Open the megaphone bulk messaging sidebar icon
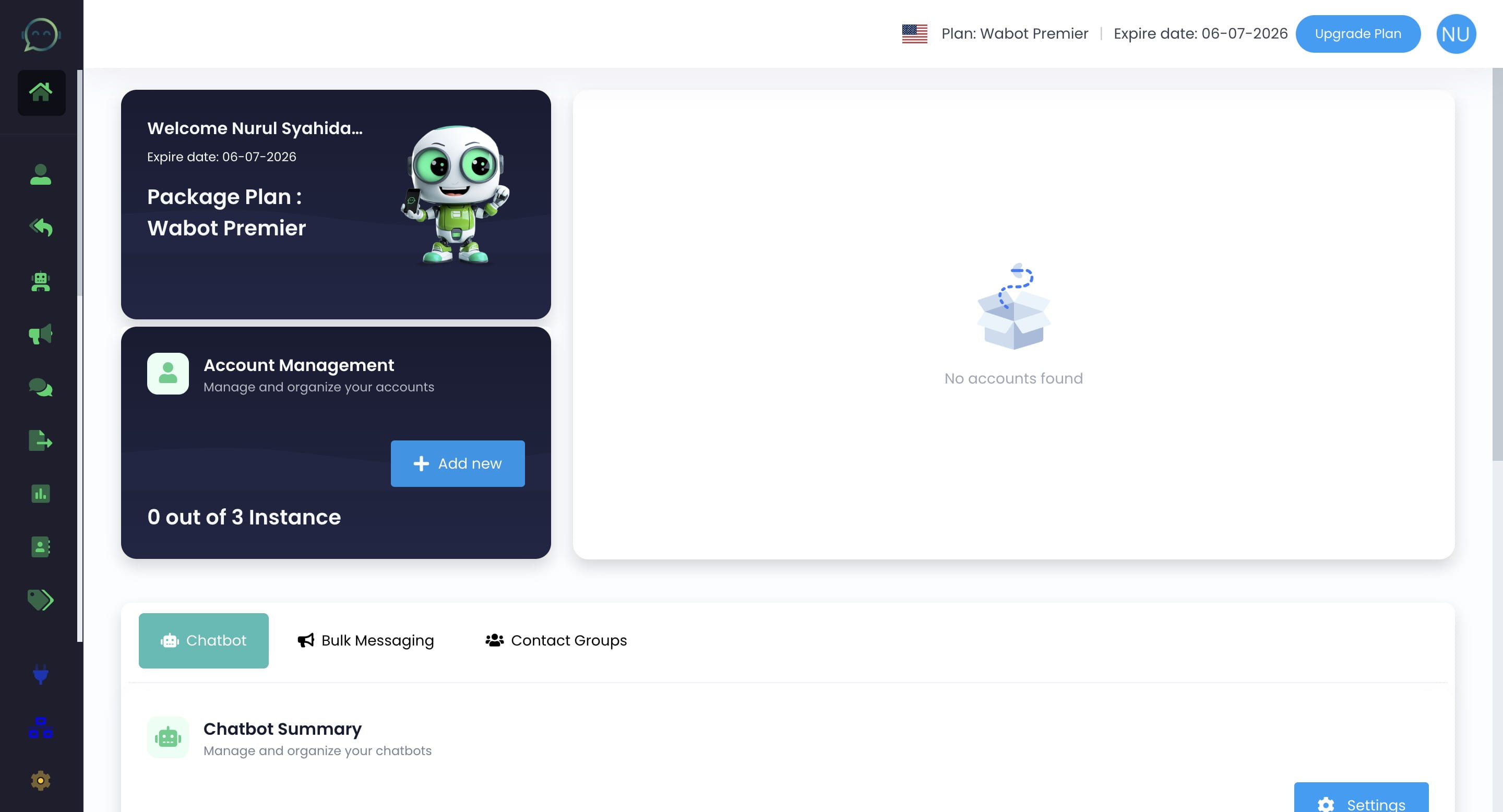The height and width of the screenshot is (812, 1503). pyautogui.click(x=41, y=335)
